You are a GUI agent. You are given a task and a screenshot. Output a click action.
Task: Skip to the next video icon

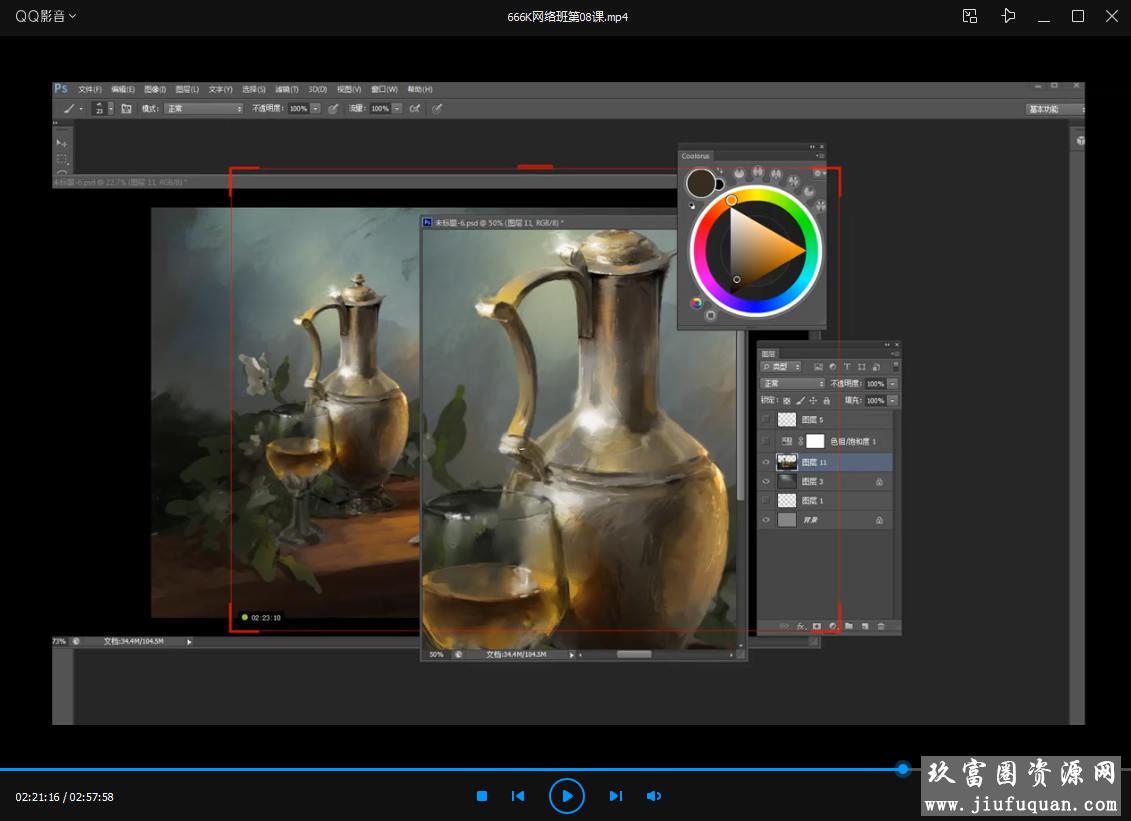(616, 796)
